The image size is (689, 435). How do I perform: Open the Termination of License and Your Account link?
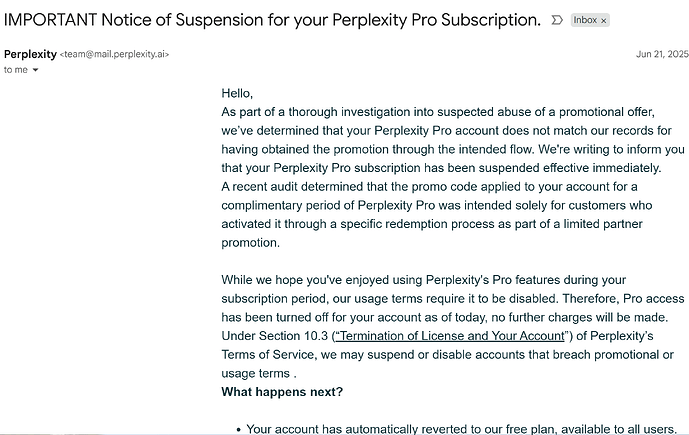450,336
